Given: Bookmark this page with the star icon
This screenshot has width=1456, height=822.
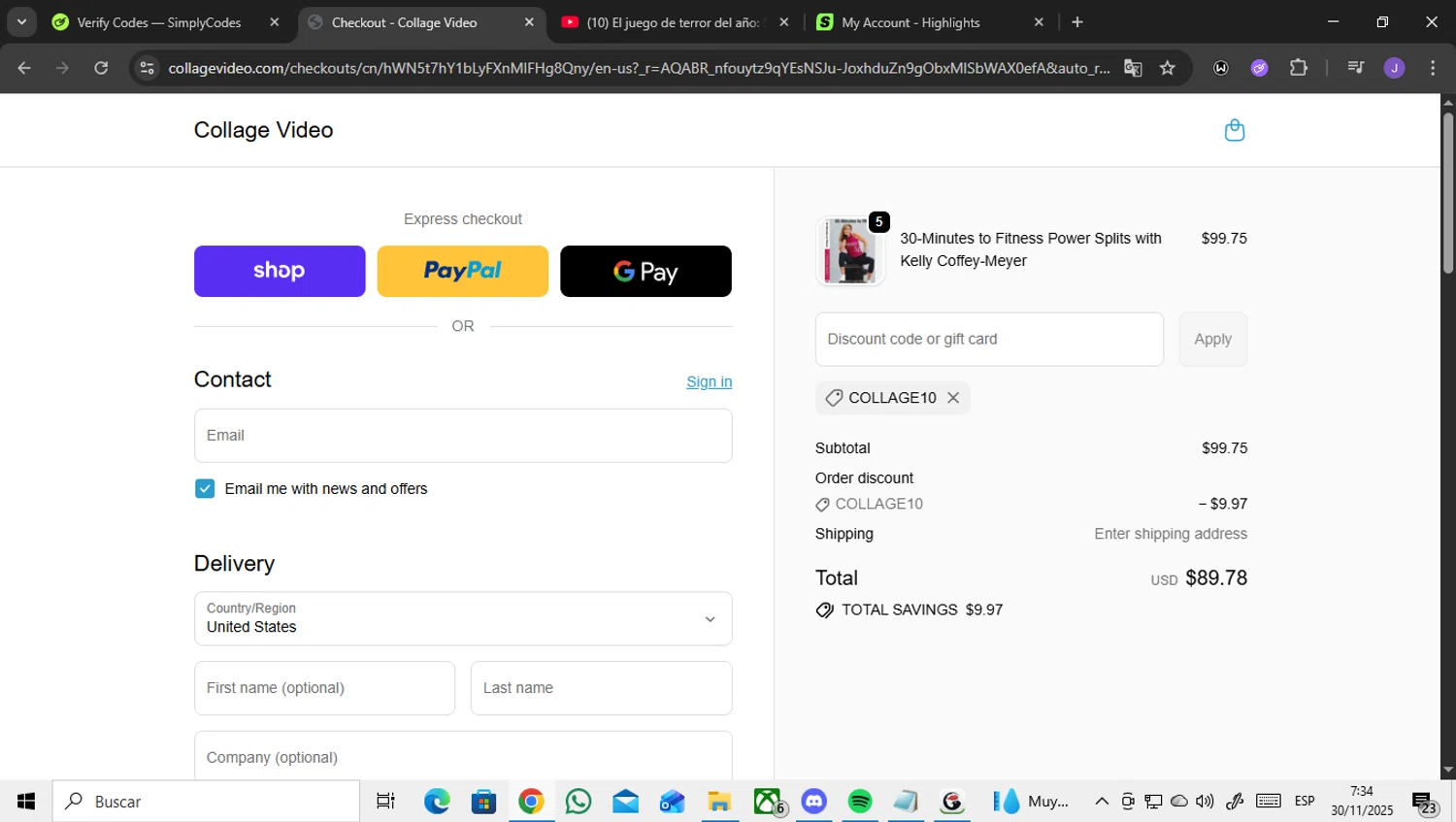Looking at the screenshot, I should pyautogui.click(x=1168, y=68).
